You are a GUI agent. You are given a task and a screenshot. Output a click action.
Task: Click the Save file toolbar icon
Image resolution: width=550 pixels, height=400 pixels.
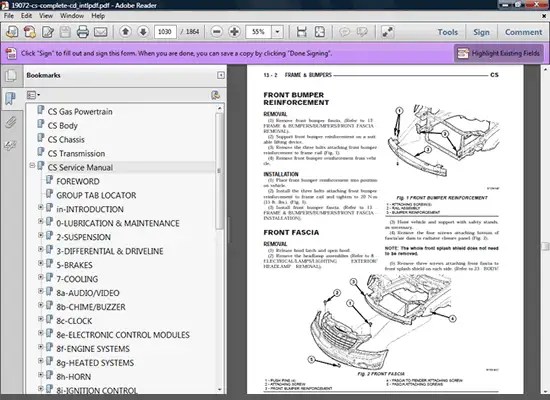pyautogui.click(x=65, y=32)
